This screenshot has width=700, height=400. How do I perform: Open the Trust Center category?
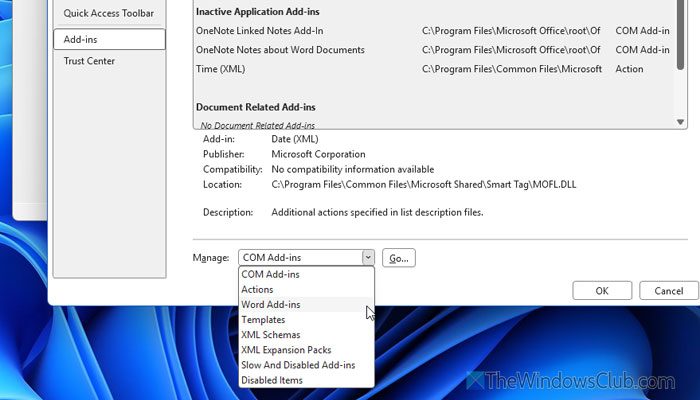tap(89, 61)
